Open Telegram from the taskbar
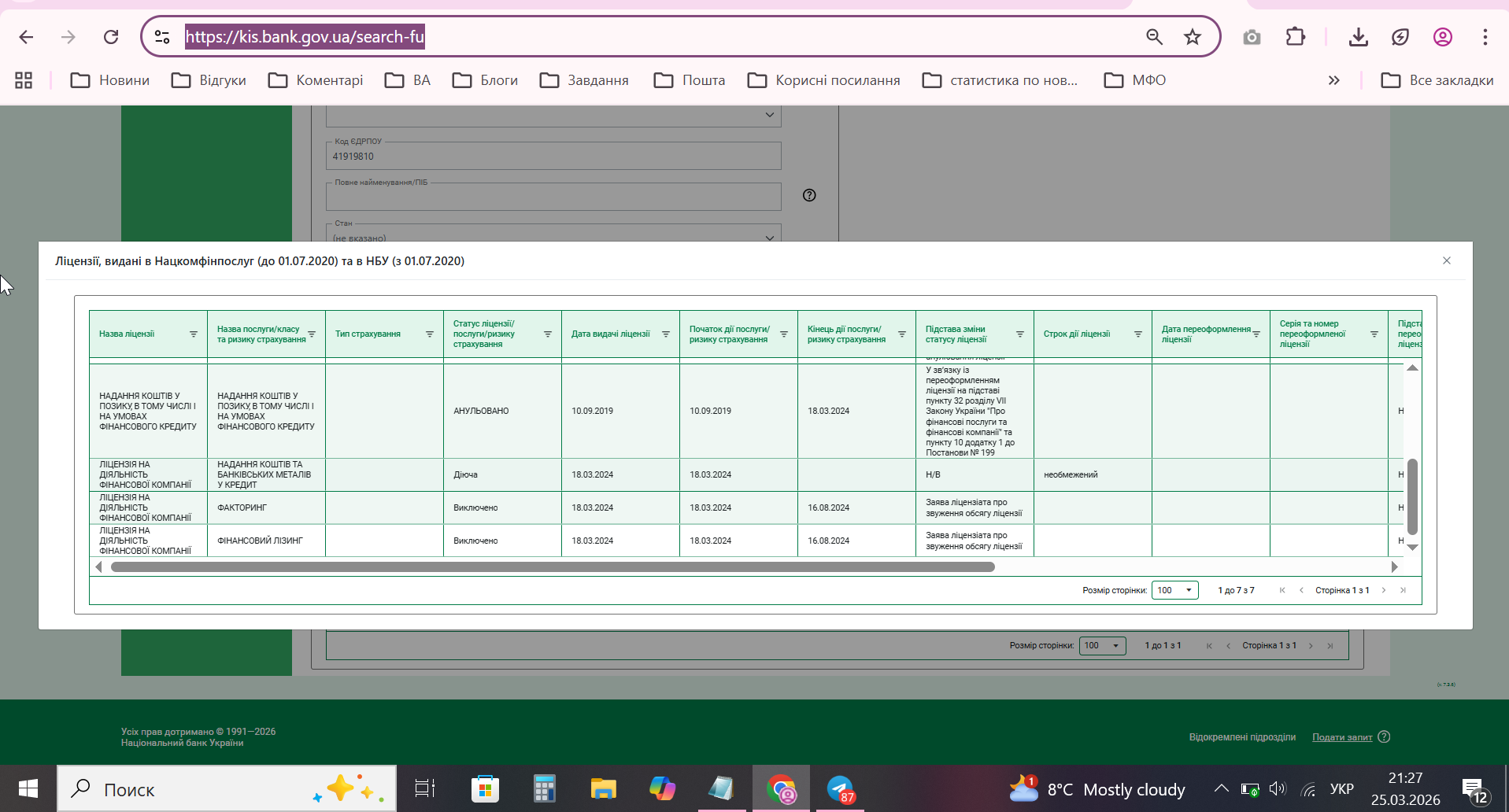Viewport: 1509px width, 812px height. [x=841, y=788]
